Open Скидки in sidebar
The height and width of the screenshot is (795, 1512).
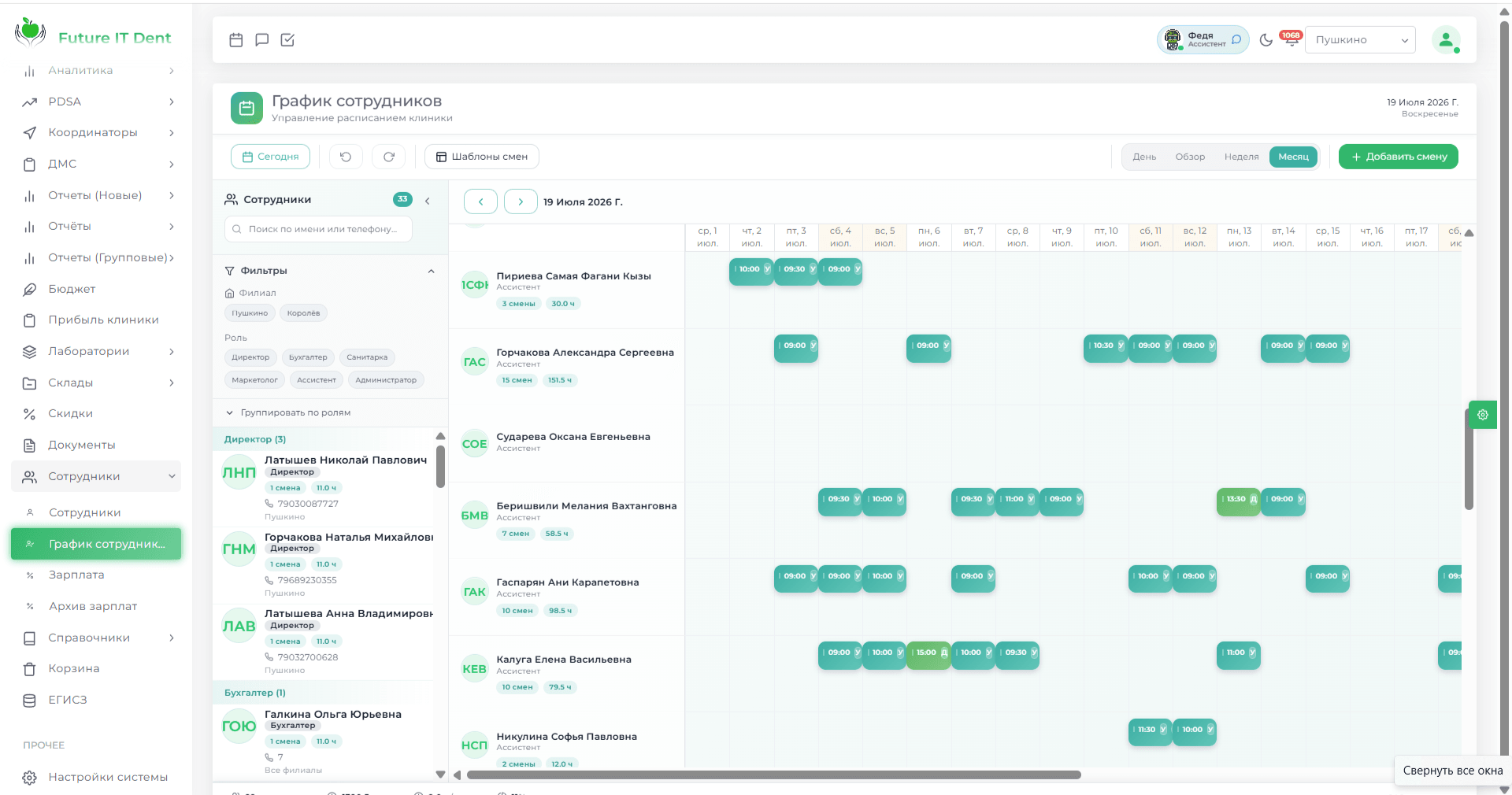click(96, 414)
